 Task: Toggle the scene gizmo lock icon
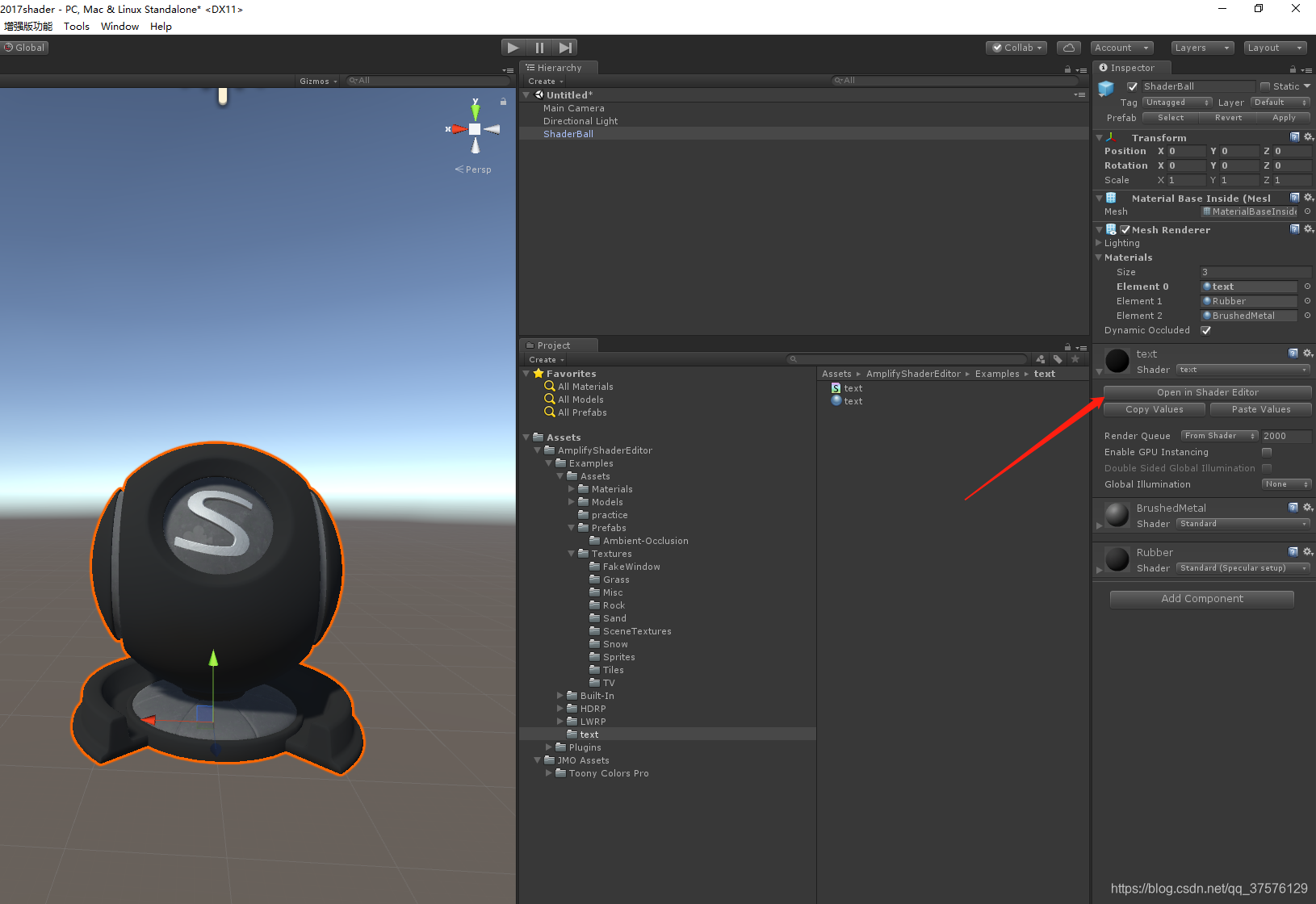(x=503, y=102)
